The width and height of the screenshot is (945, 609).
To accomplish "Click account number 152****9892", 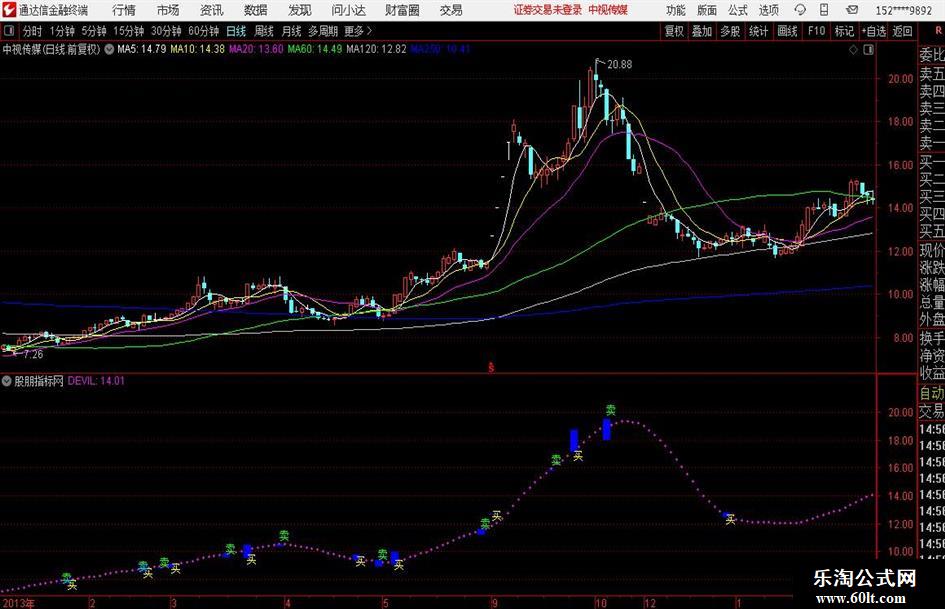I will [x=903, y=10].
